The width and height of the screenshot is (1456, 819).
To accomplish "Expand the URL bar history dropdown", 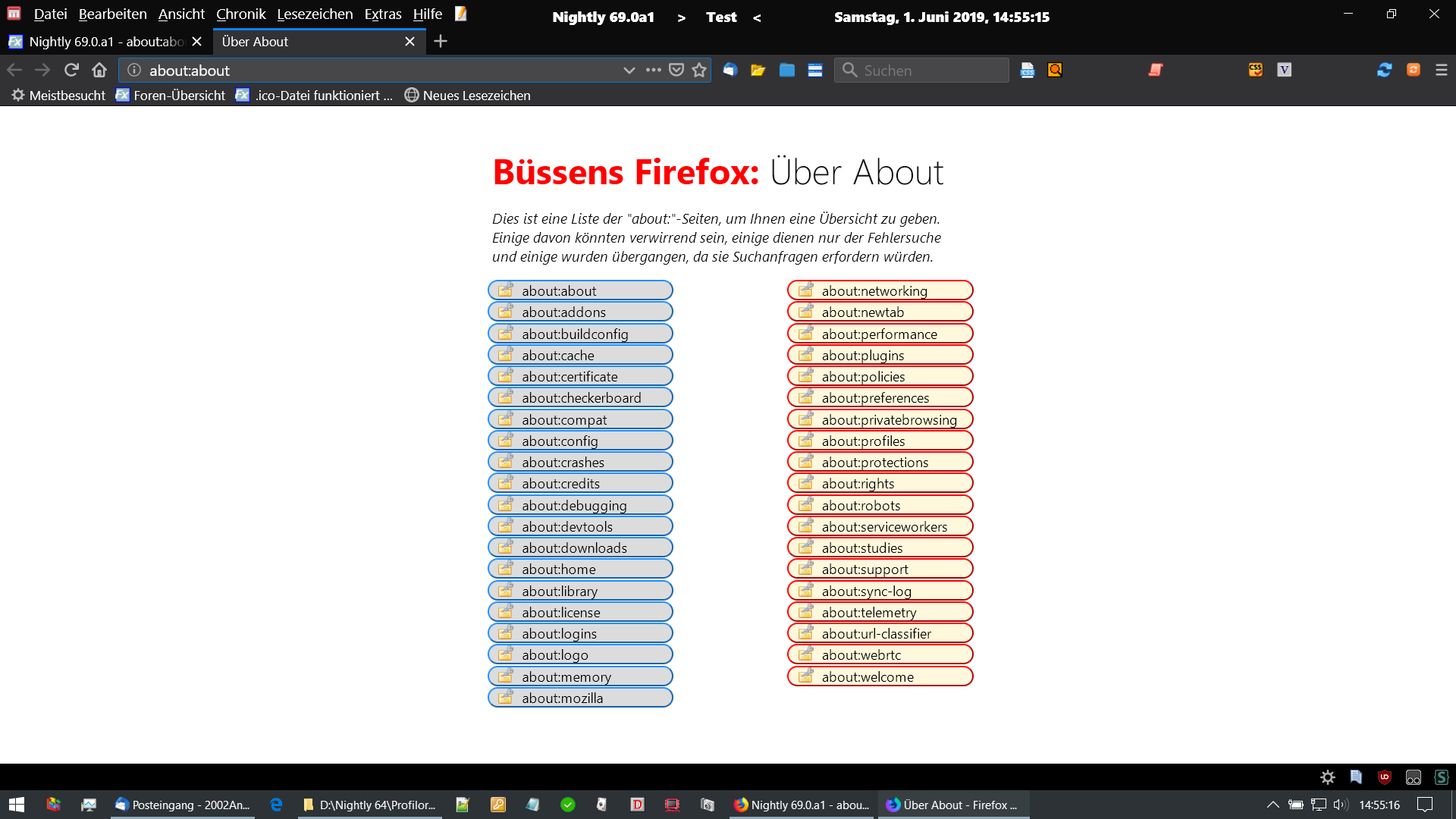I will point(629,70).
